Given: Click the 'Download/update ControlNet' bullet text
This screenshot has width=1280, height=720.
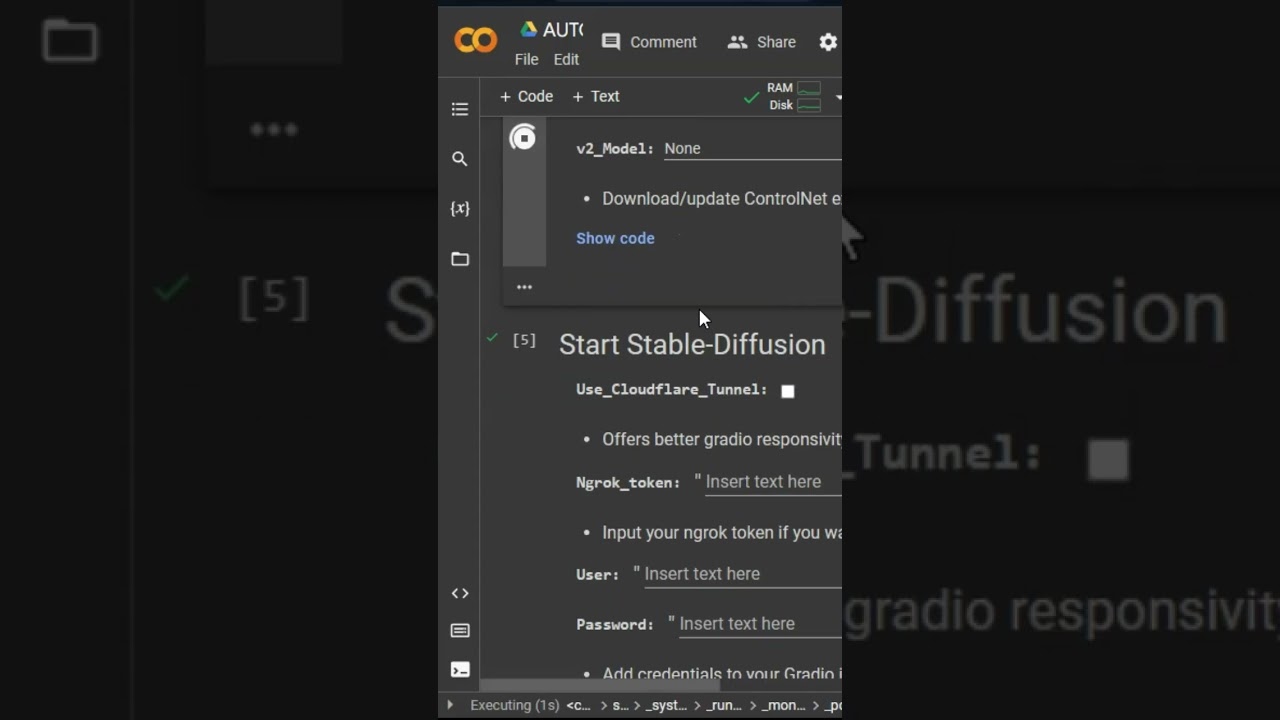Looking at the screenshot, I should tap(721, 198).
